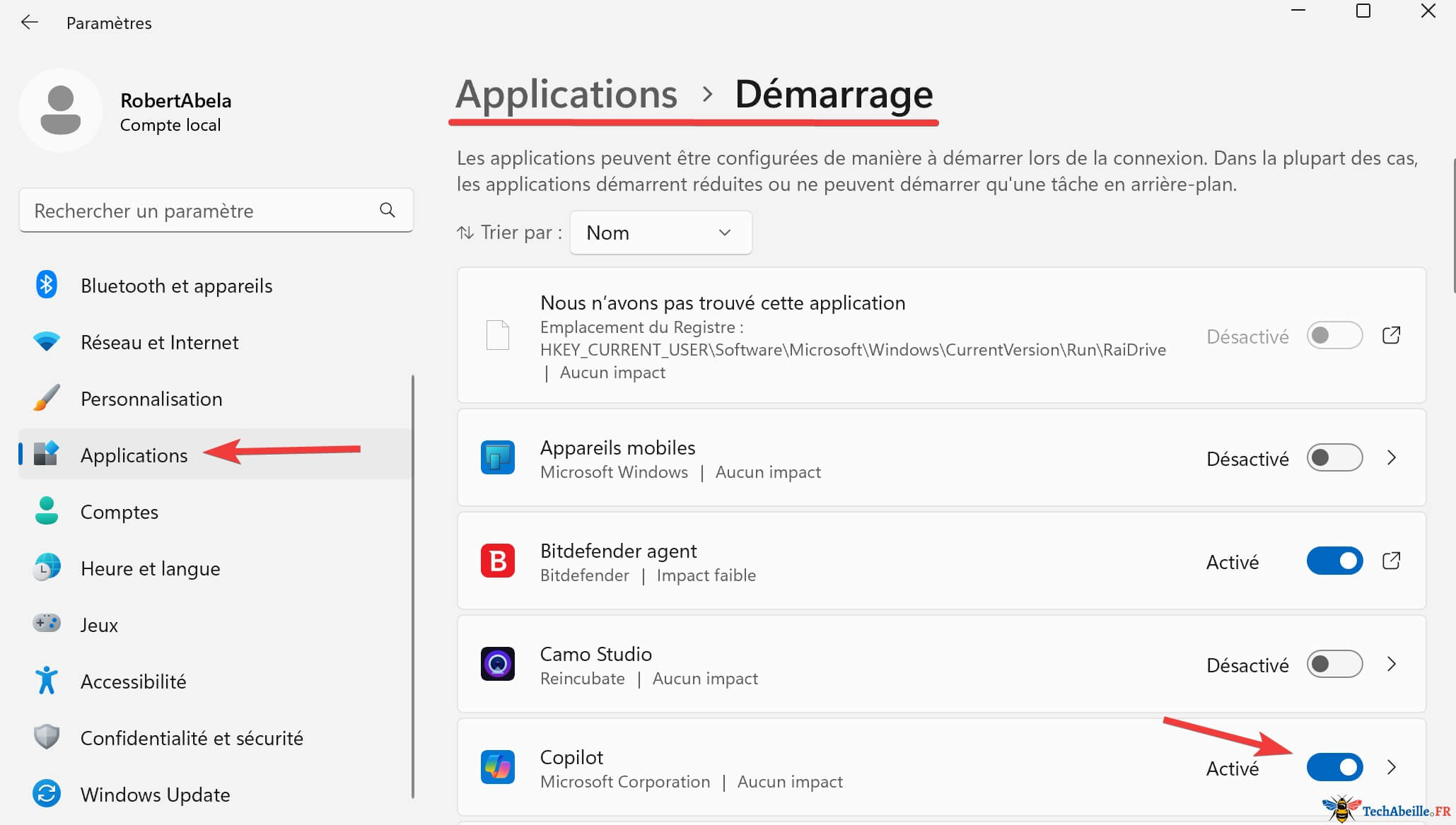Click the Bitdefender agent app icon

click(x=497, y=561)
